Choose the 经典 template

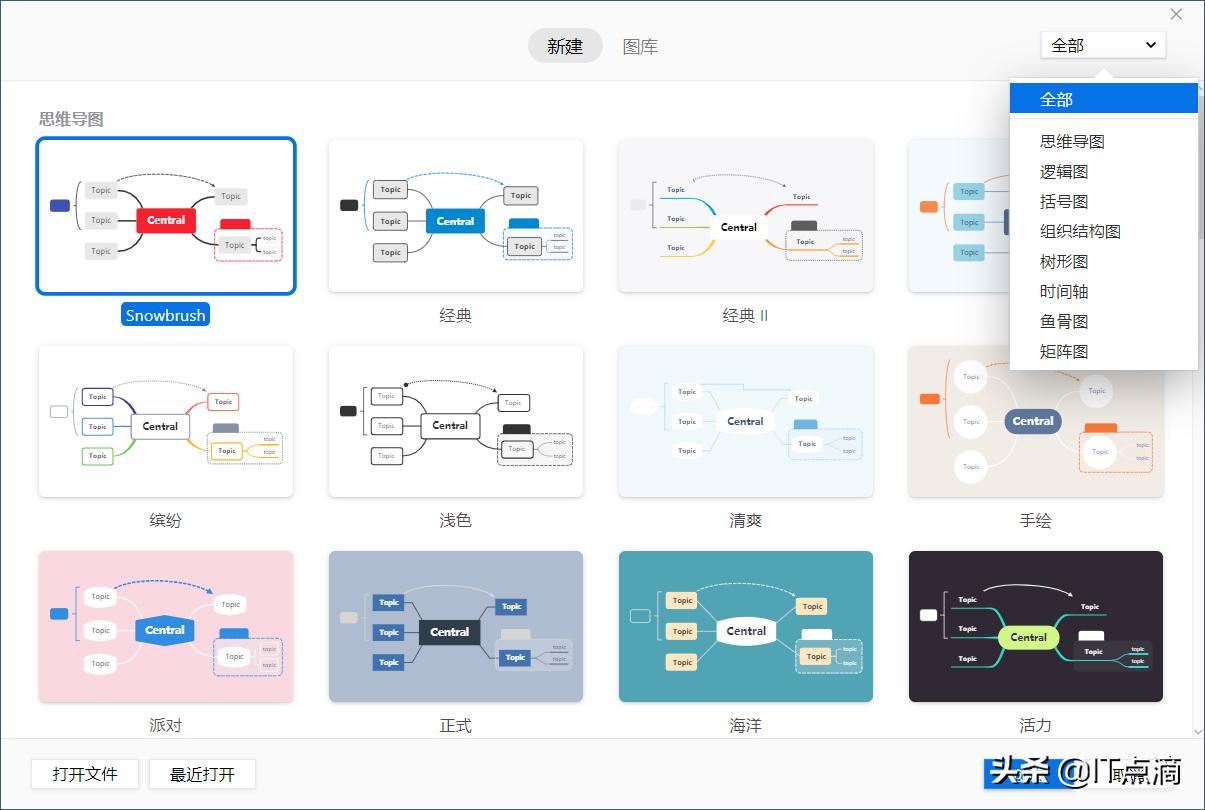coord(455,216)
